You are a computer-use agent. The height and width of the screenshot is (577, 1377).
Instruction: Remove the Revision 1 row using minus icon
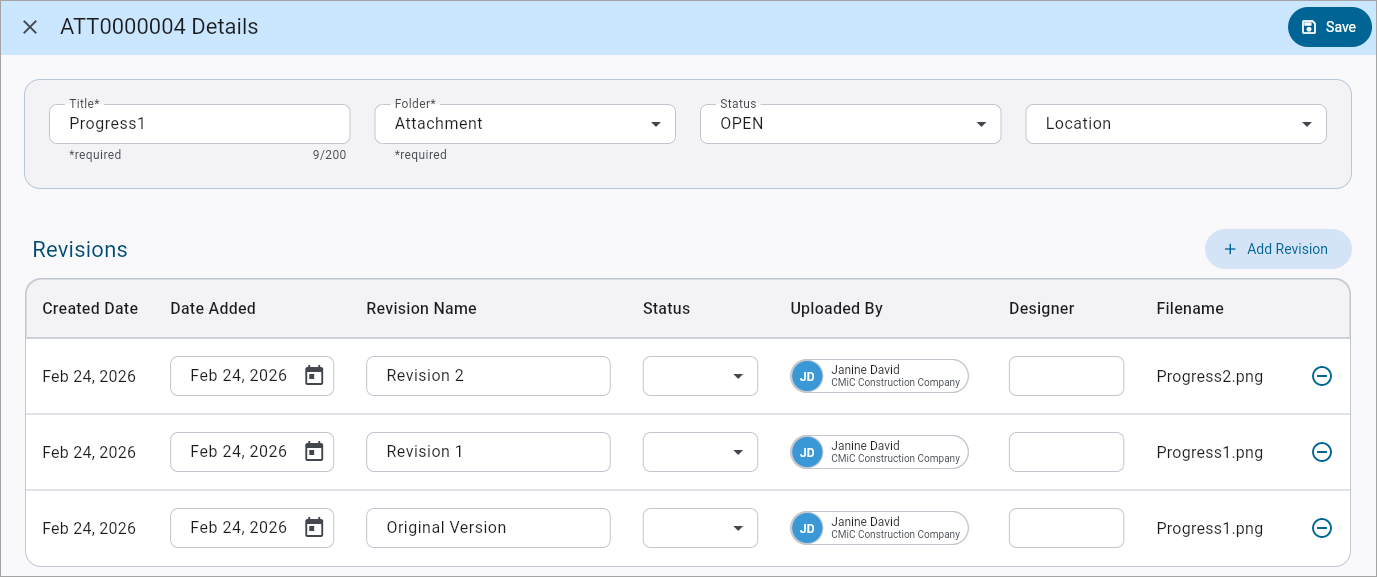1322,452
